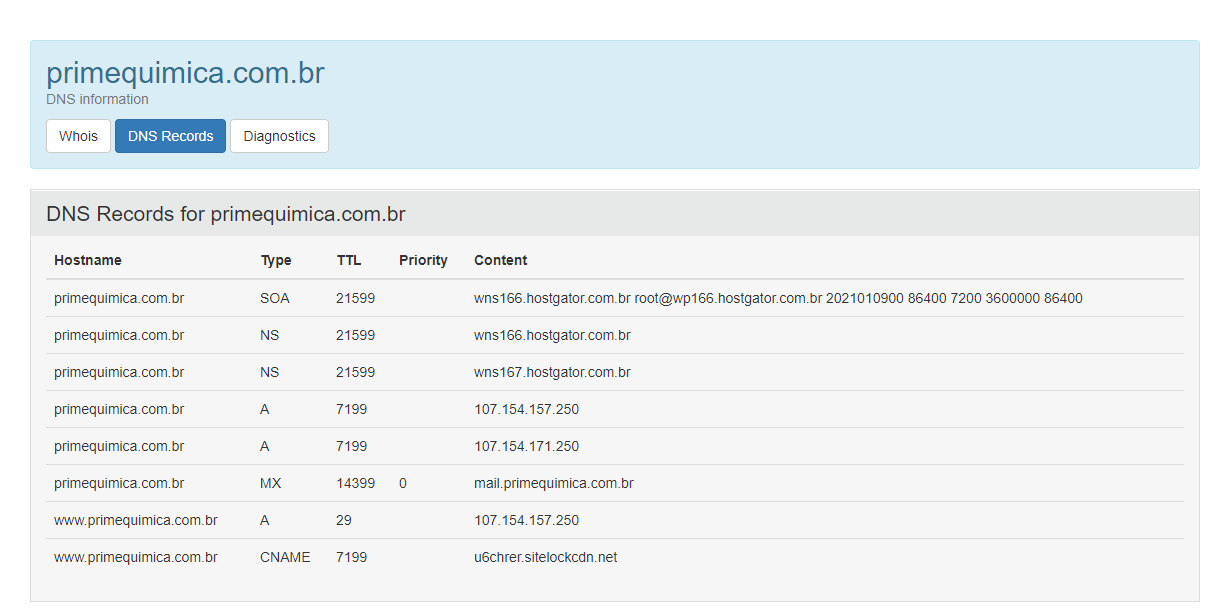Click mail.primequimica.com.br MX content
The width and height of the screenshot is (1225, 615).
pos(554,483)
